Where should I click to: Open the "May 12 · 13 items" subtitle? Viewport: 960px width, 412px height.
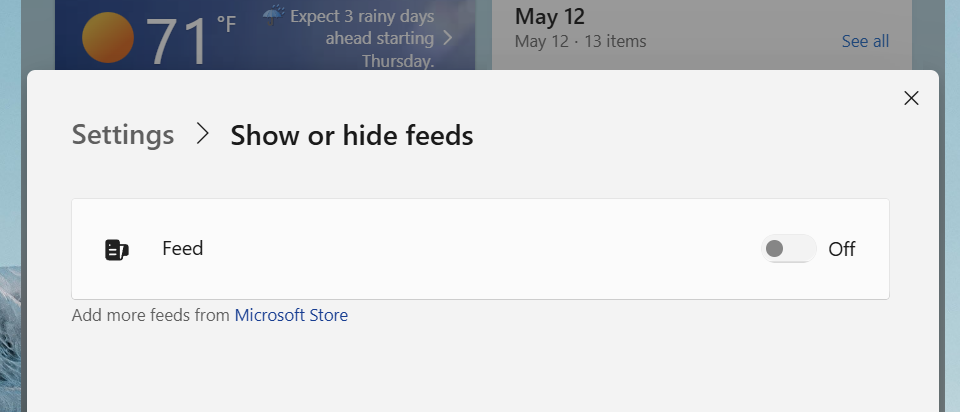580,41
